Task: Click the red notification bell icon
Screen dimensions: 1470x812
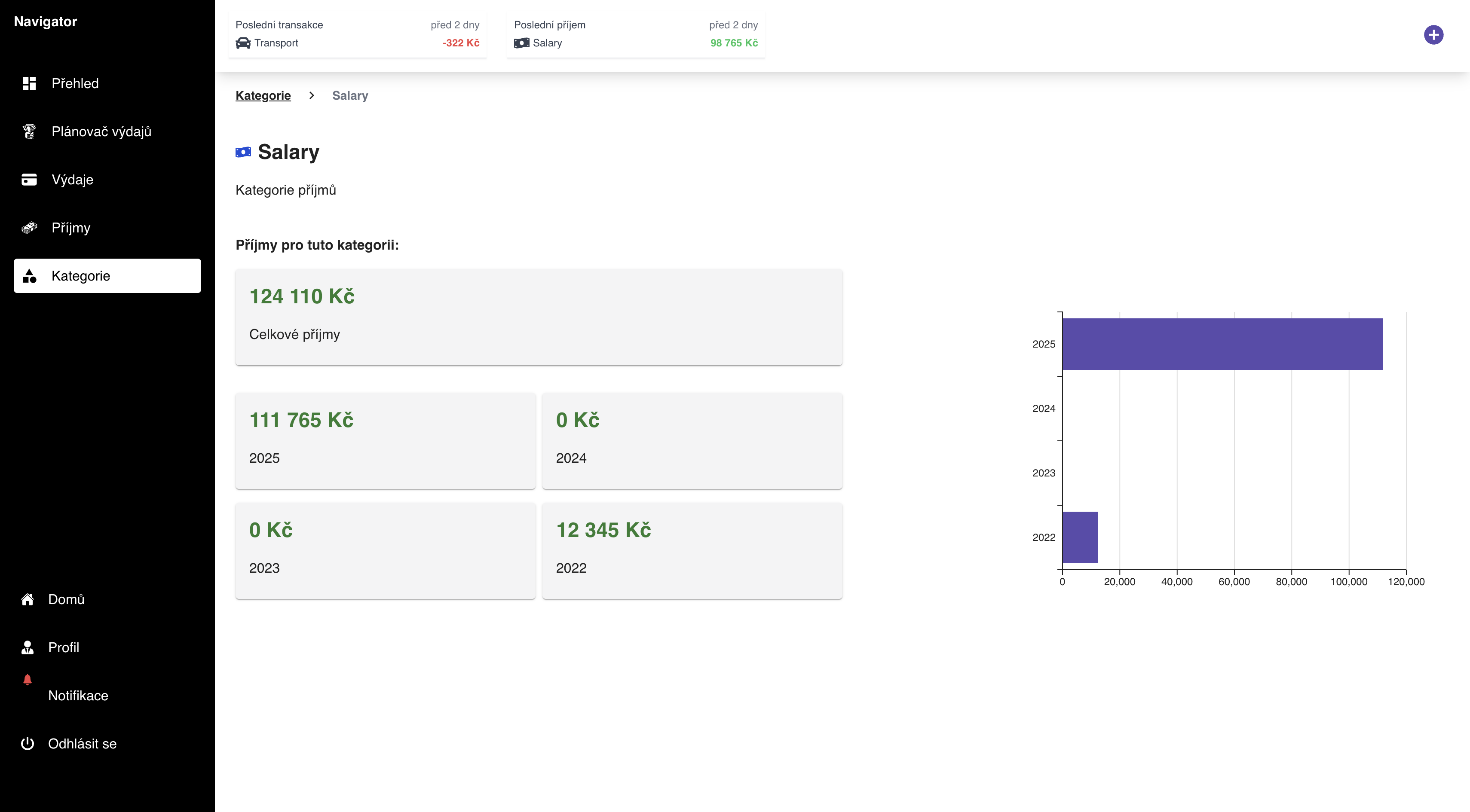Action: point(28,680)
